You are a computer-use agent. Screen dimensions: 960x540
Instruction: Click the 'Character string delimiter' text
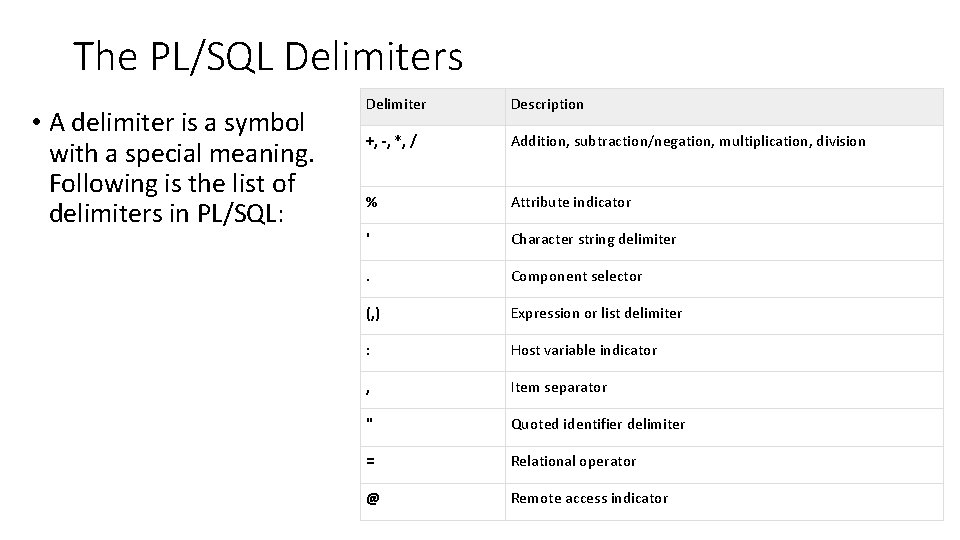pyautogui.click(x=593, y=239)
